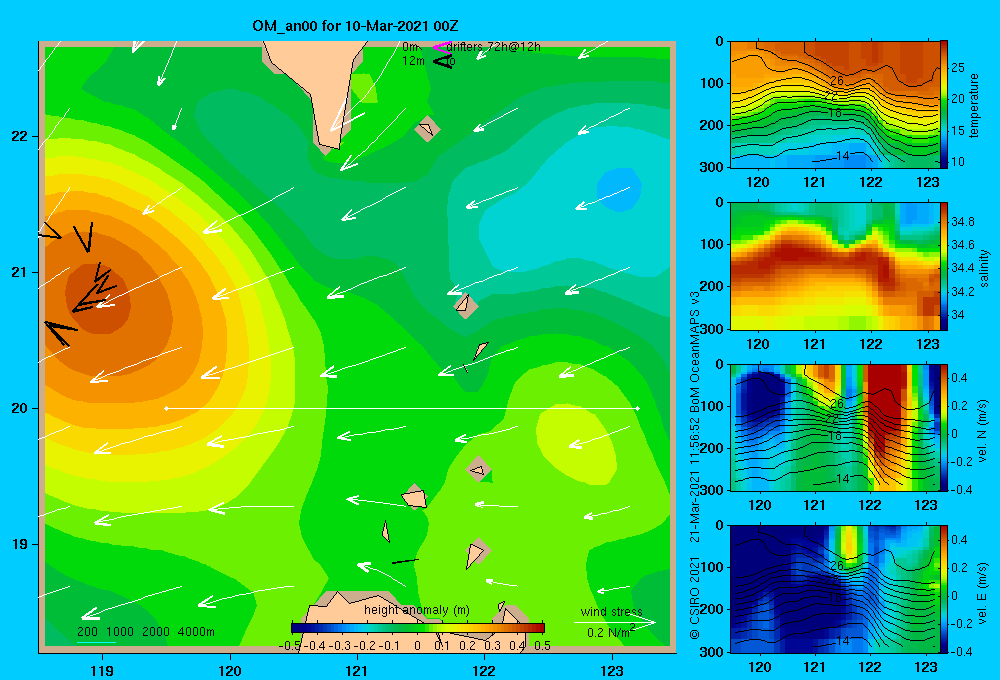
Task: Click the height anomaly color bar
Action: [x=418, y=627]
